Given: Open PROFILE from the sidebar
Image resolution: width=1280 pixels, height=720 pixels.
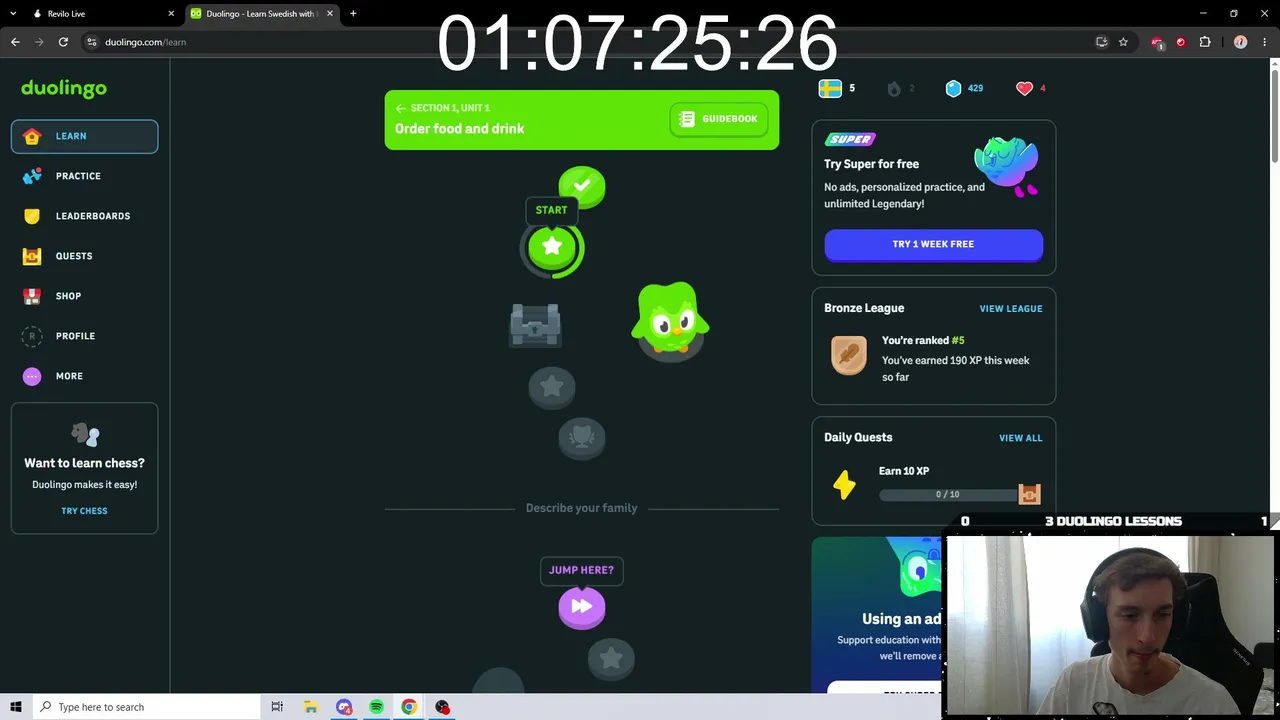Looking at the screenshot, I should tap(84, 336).
